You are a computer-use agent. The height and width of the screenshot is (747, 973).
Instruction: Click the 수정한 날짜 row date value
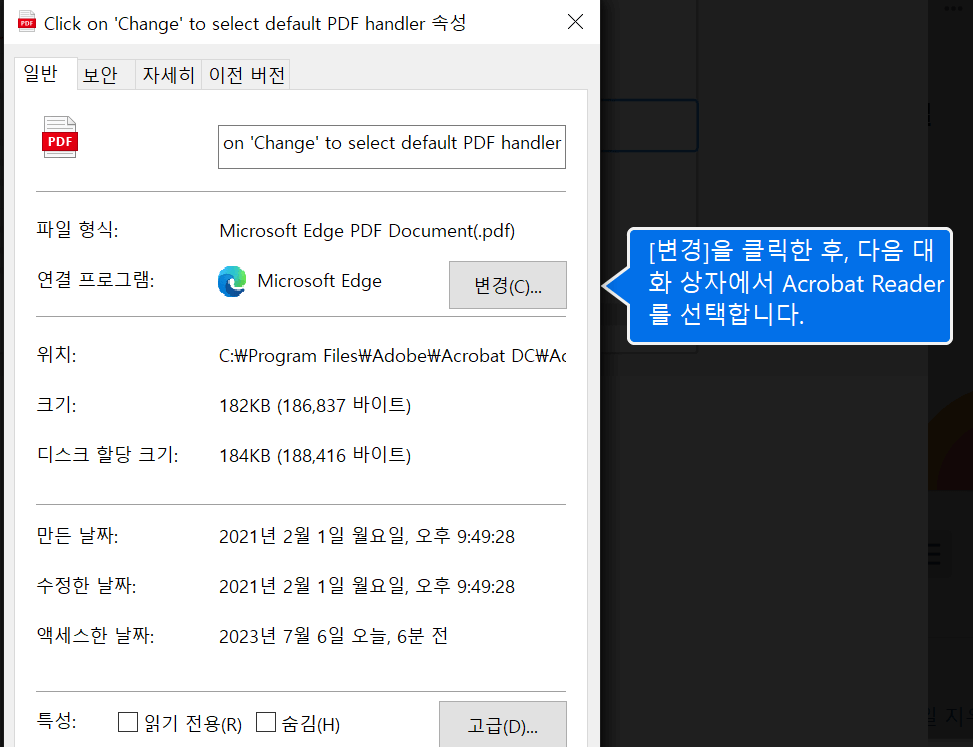367,586
